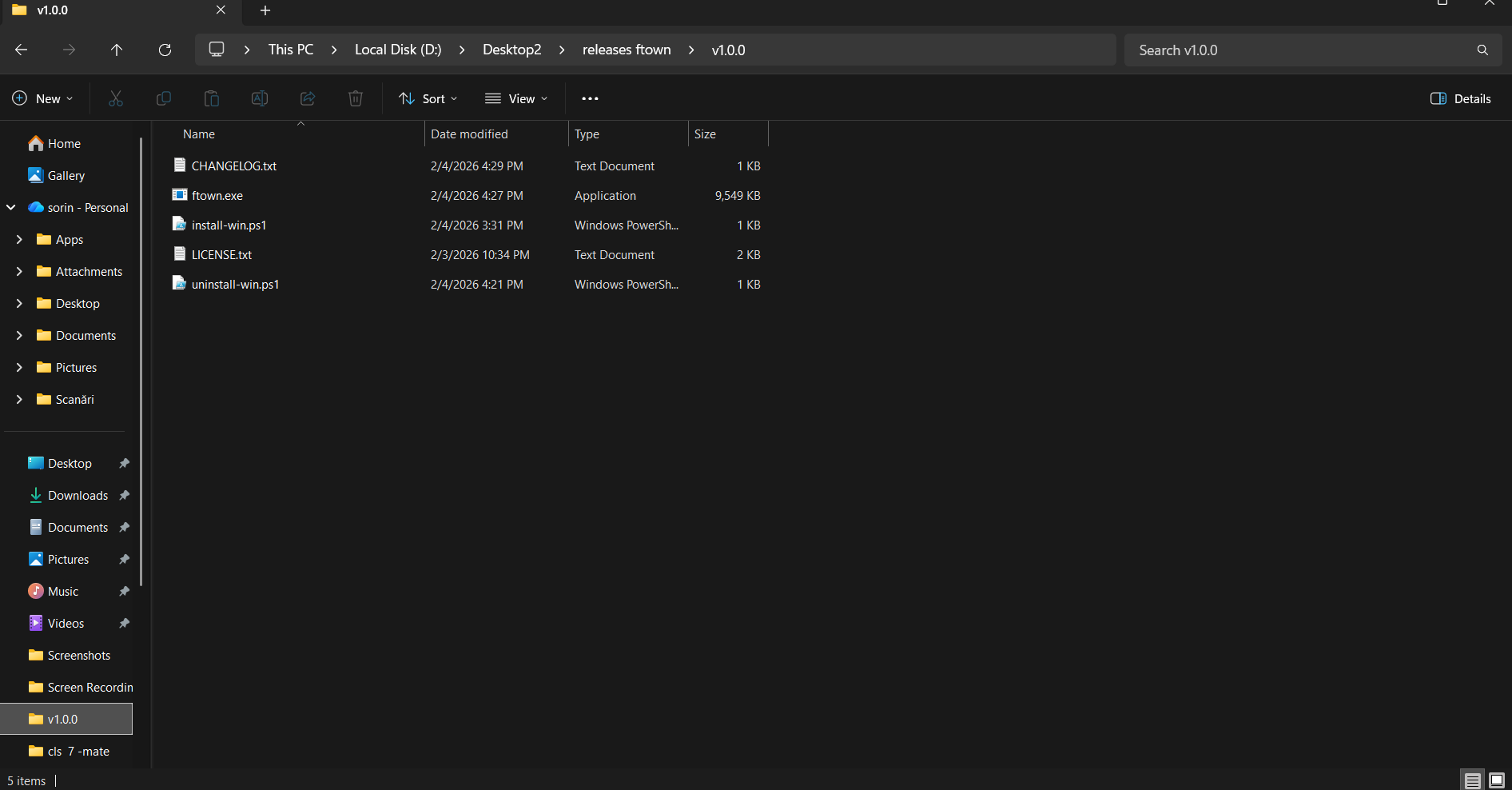Open the Sort dropdown menu

(x=428, y=98)
